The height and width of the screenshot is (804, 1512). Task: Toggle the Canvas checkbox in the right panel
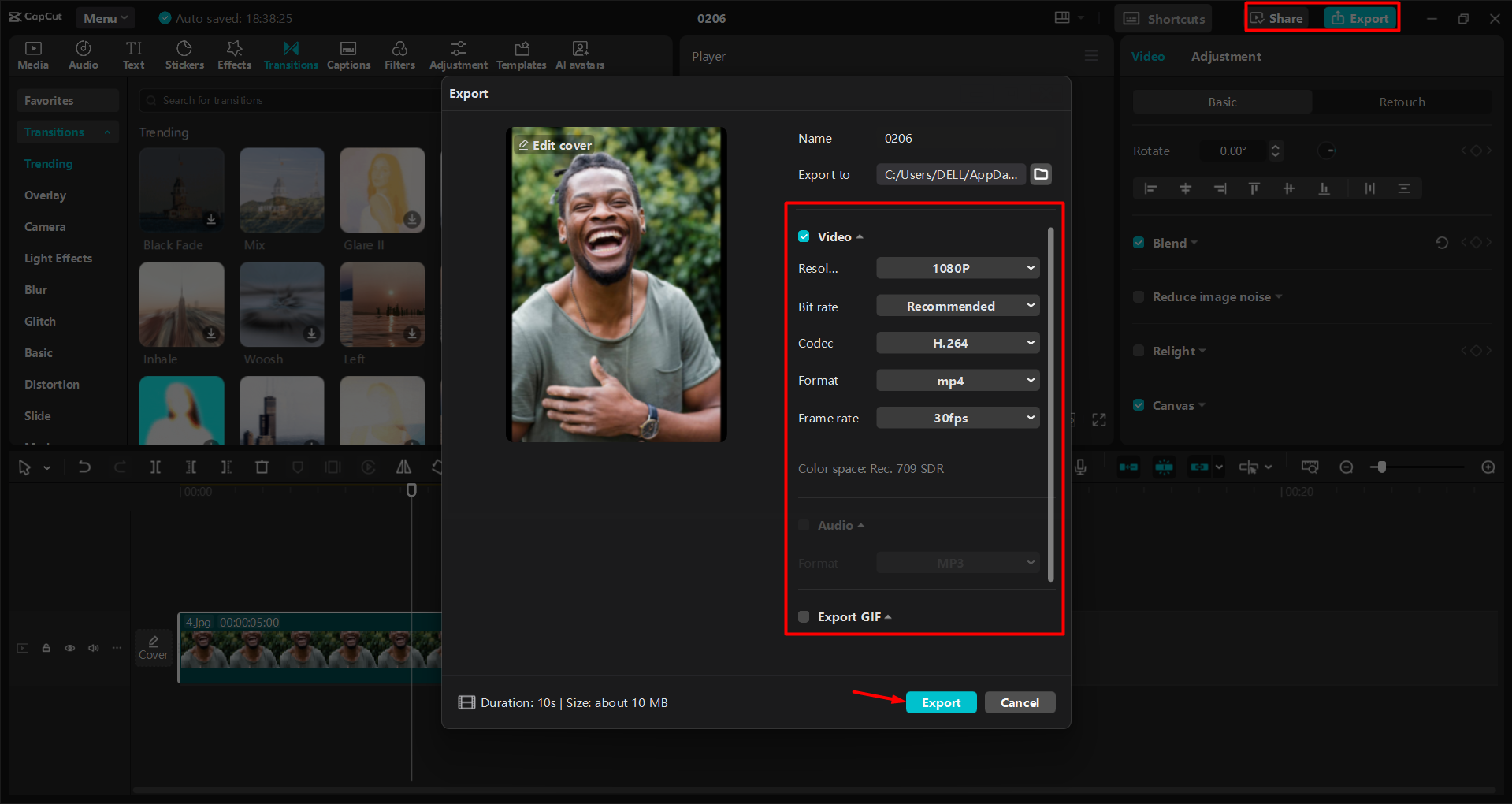tap(1138, 404)
